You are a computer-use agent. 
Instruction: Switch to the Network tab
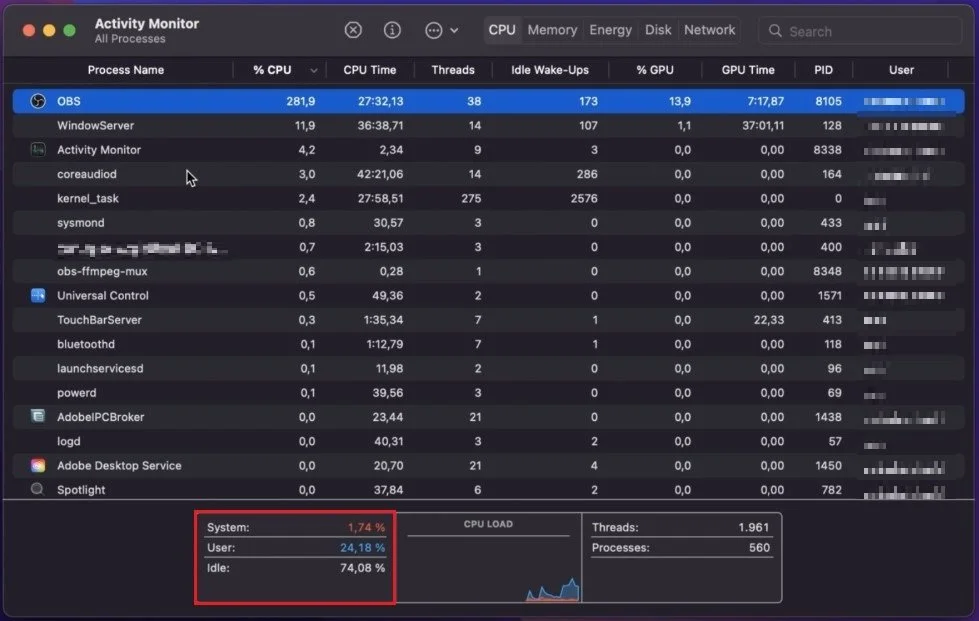pos(709,30)
